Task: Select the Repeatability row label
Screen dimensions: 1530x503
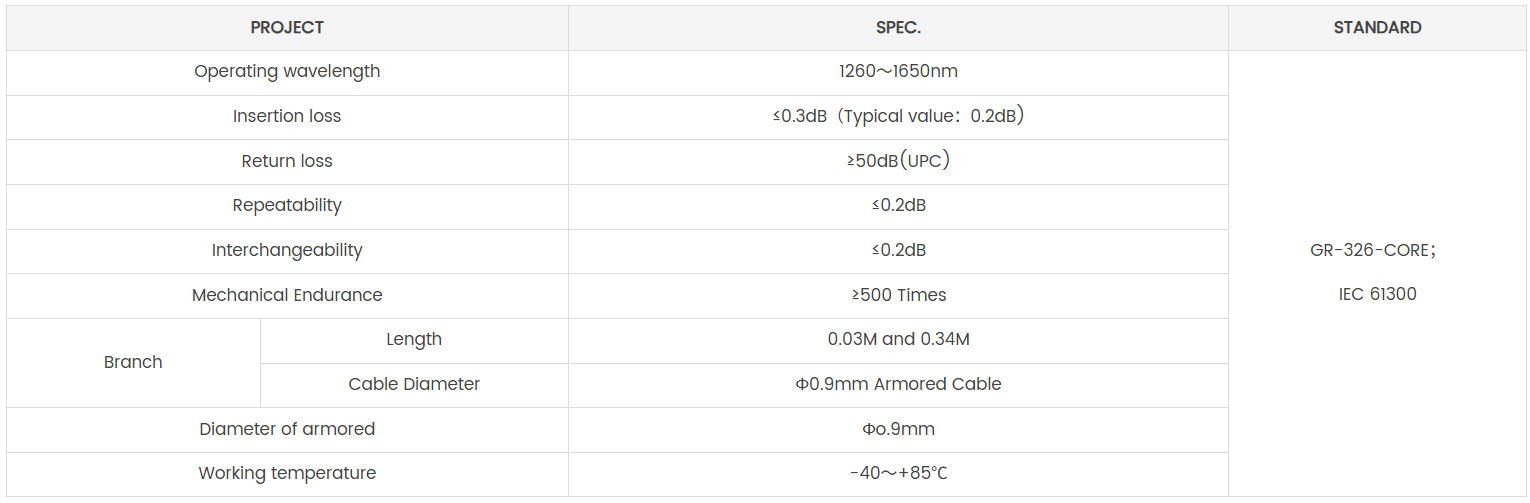Action: pos(287,206)
